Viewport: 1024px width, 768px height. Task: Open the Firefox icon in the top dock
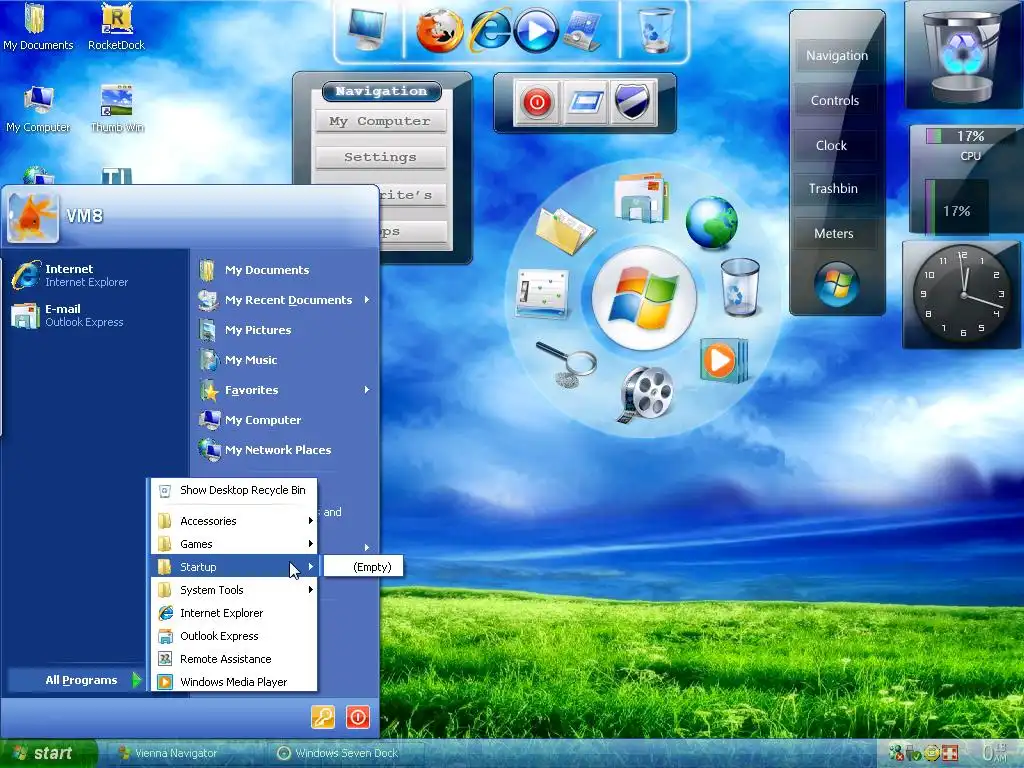pyautogui.click(x=440, y=31)
